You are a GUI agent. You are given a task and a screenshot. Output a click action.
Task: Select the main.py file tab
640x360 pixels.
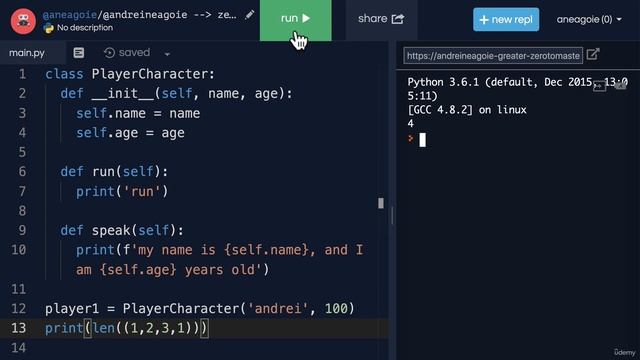click(x=27, y=53)
